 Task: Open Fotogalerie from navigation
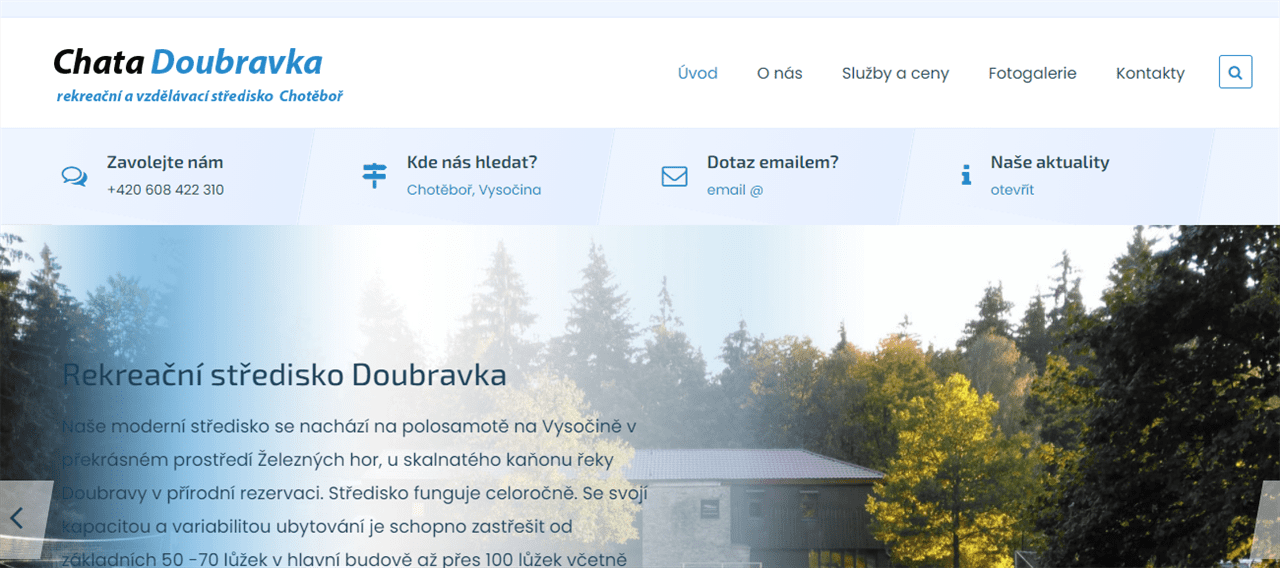coord(1032,73)
